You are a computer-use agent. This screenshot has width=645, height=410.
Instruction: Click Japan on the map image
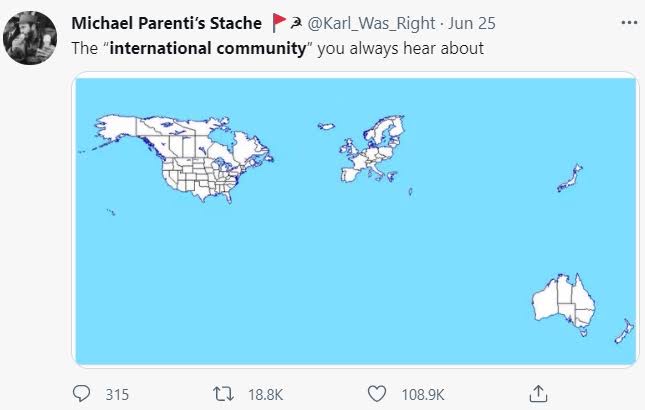pyautogui.click(x=572, y=178)
